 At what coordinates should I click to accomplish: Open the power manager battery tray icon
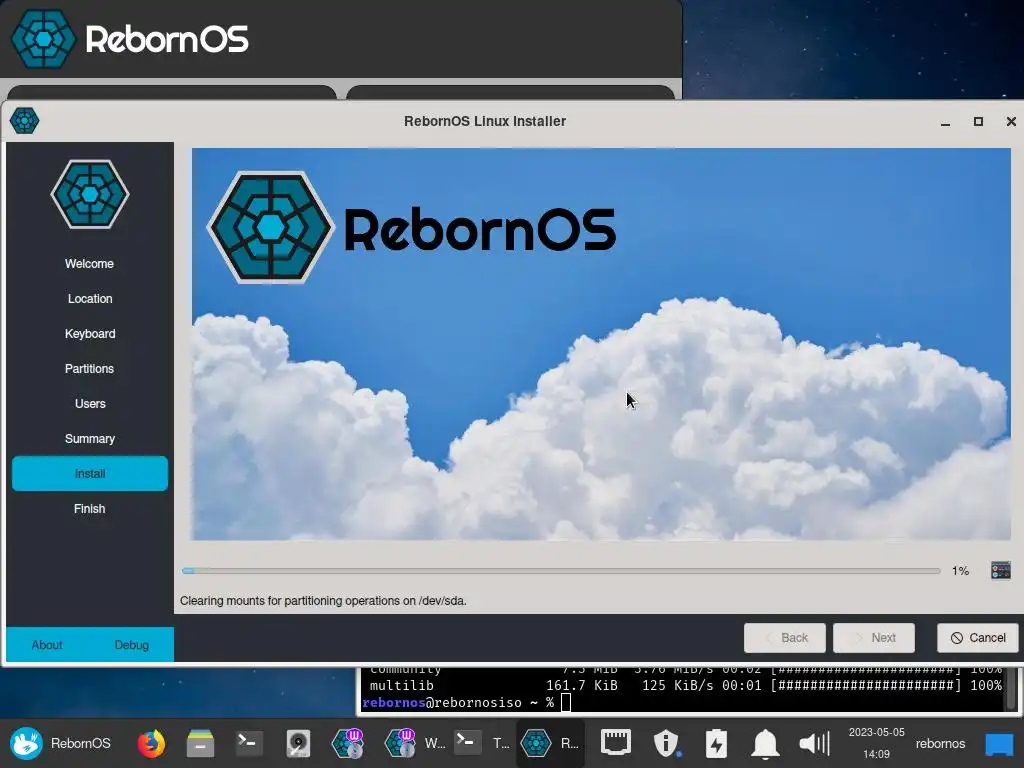click(716, 743)
